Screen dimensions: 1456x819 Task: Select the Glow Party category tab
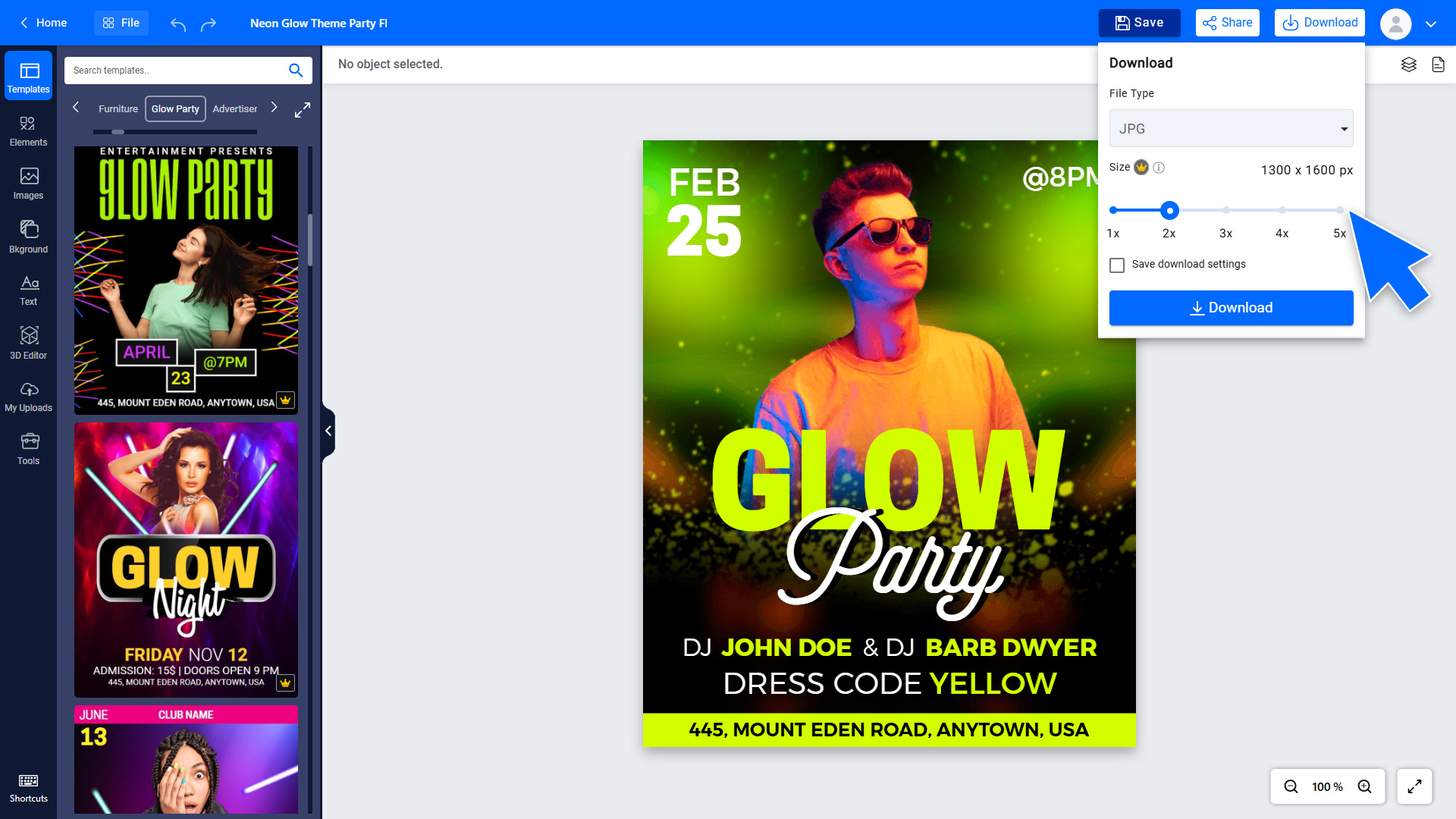(175, 109)
